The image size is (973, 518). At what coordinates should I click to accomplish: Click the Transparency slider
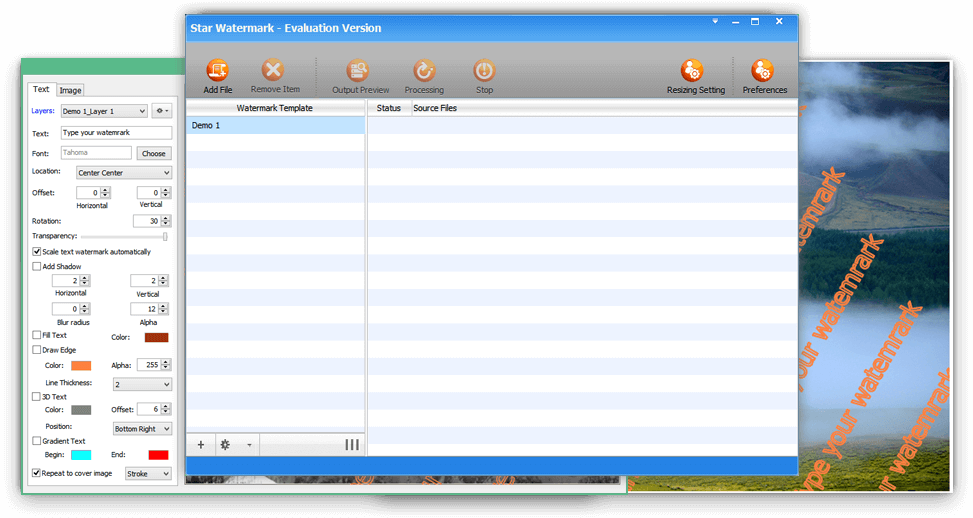click(124, 236)
